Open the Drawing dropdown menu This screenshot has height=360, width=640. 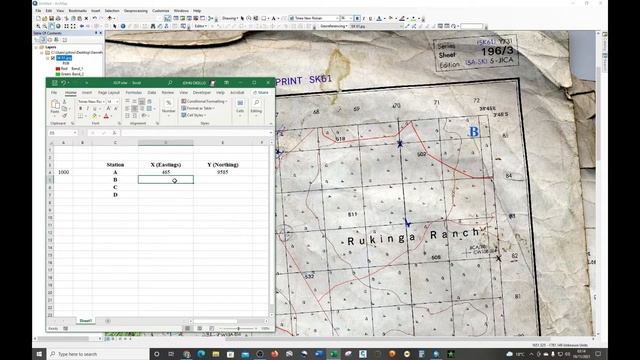coord(230,18)
